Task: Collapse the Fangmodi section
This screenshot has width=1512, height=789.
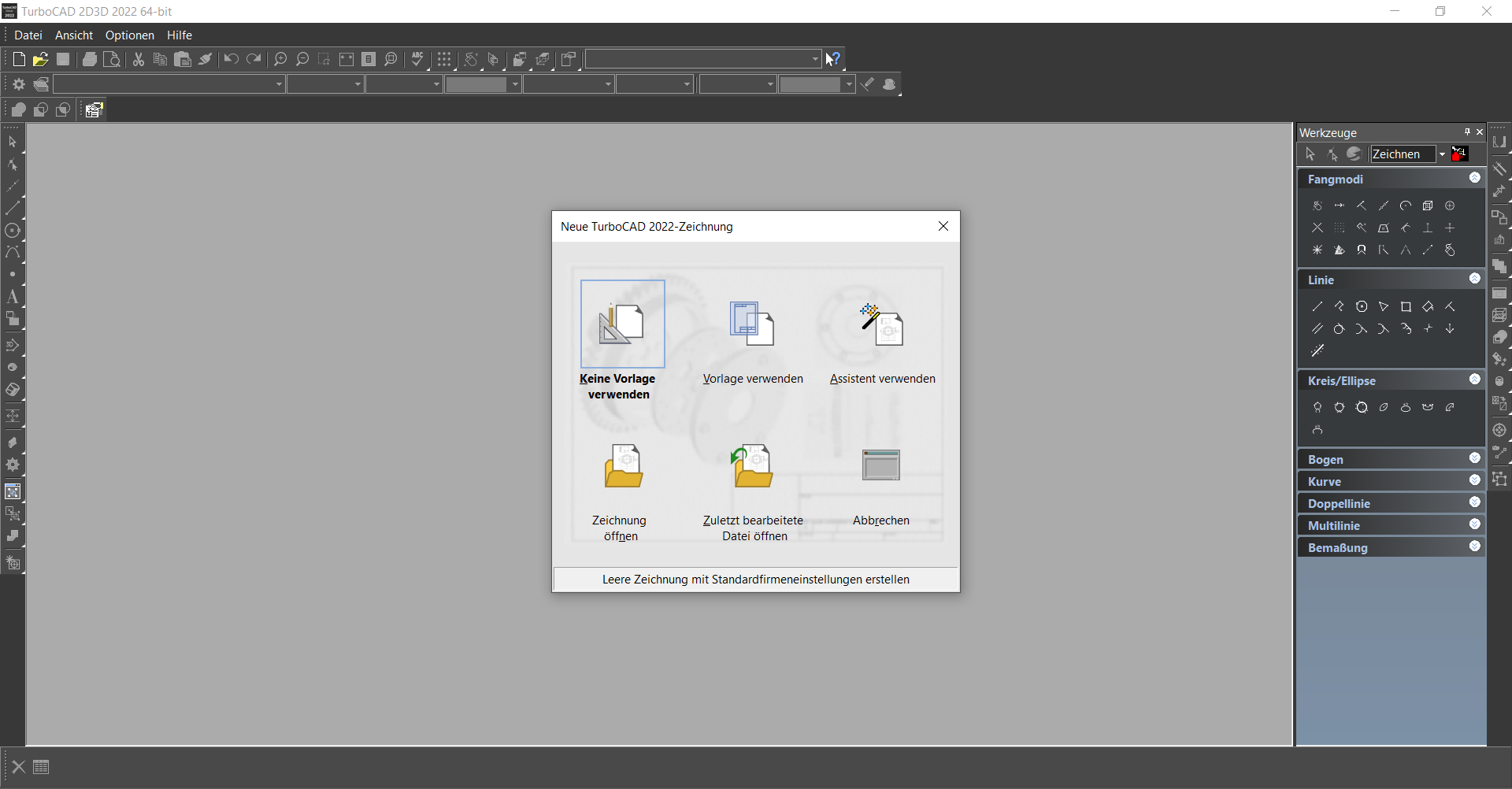Action: (x=1475, y=178)
